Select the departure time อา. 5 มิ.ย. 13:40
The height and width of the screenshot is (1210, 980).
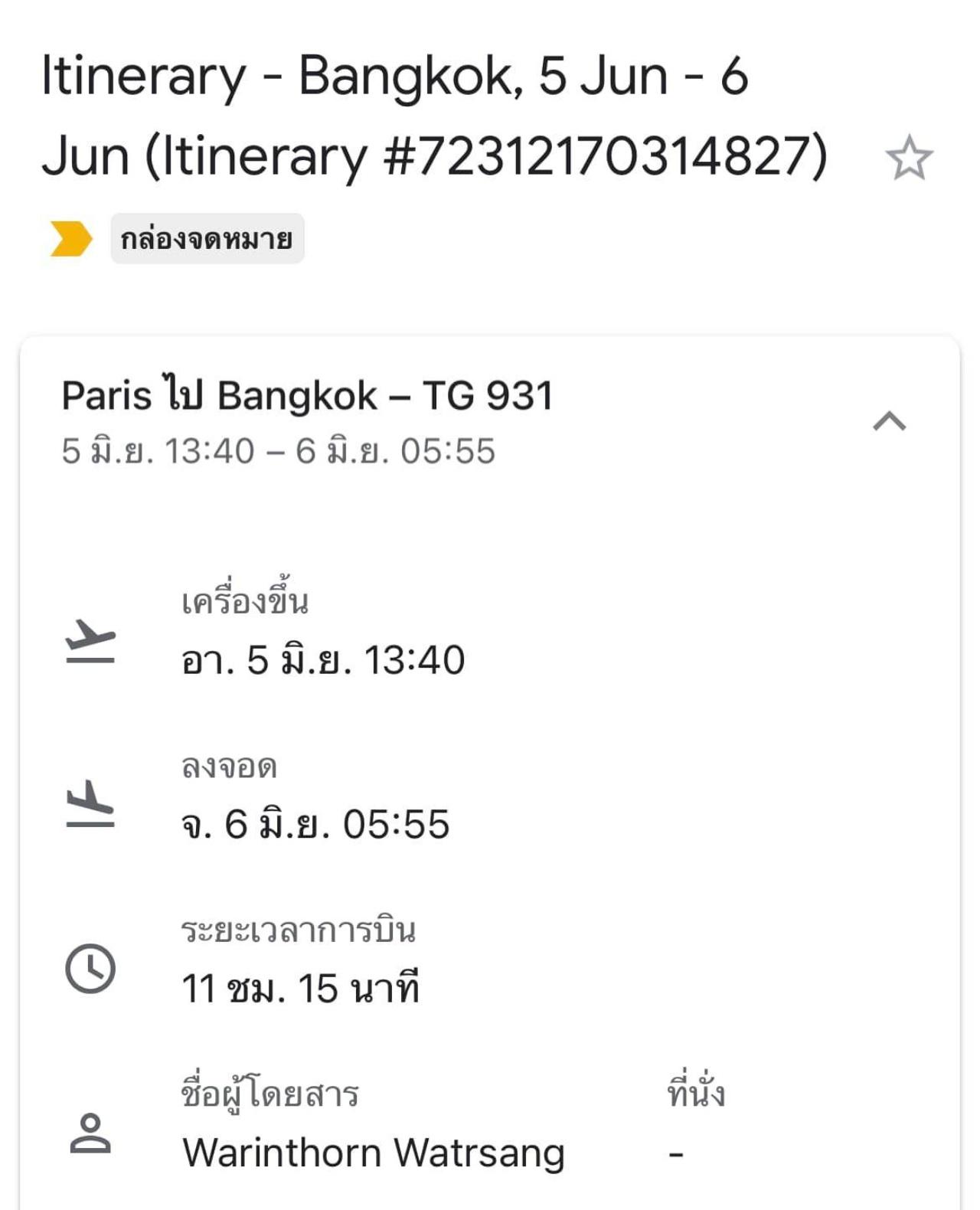pos(323,660)
